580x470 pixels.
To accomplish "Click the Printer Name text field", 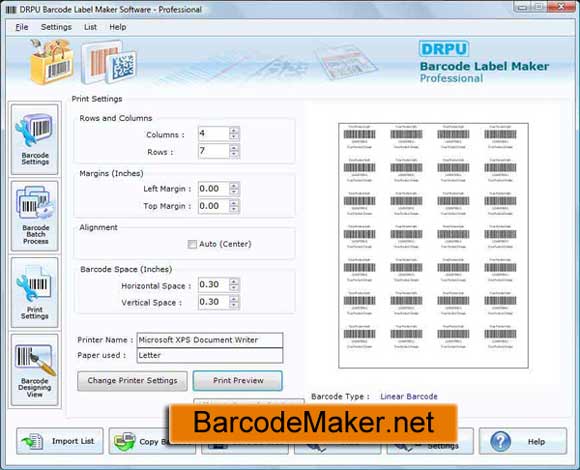I will [210, 340].
